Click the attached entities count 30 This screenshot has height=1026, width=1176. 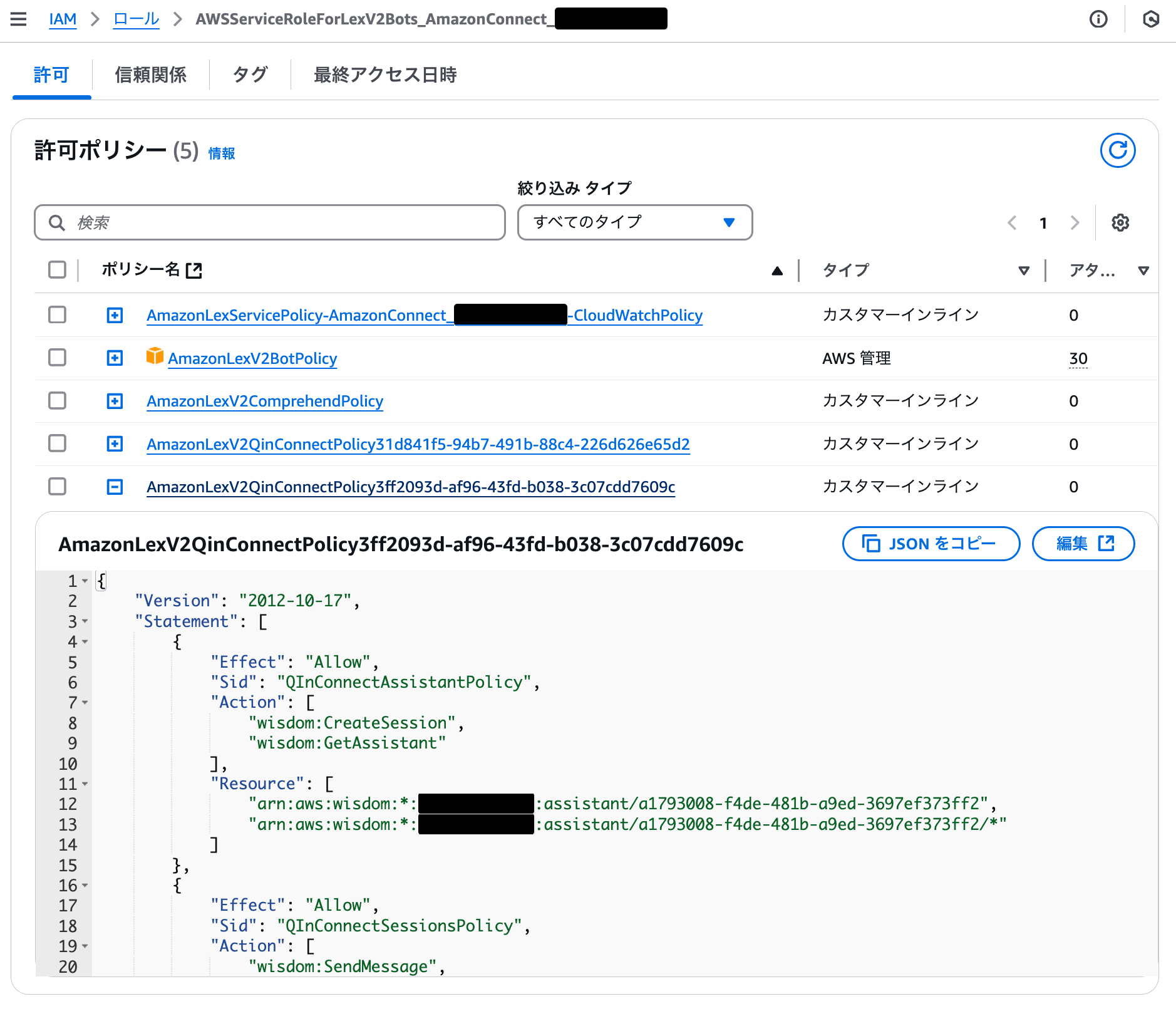pyautogui.click(x=1078, y=358)
